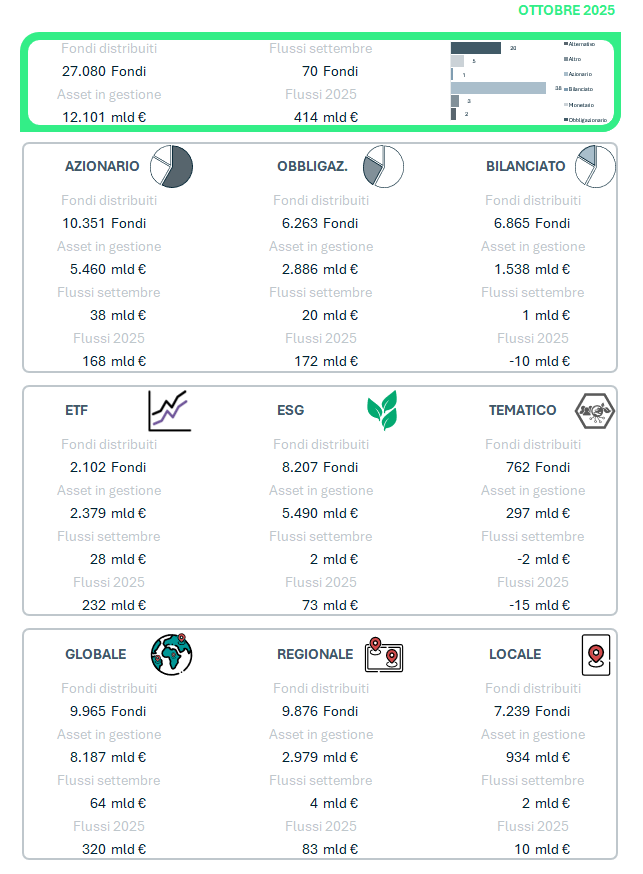The height and width of the screenshot is (874, 643).
Task: Click the ESG green leaf icon
Action: [x=382, y=410]
